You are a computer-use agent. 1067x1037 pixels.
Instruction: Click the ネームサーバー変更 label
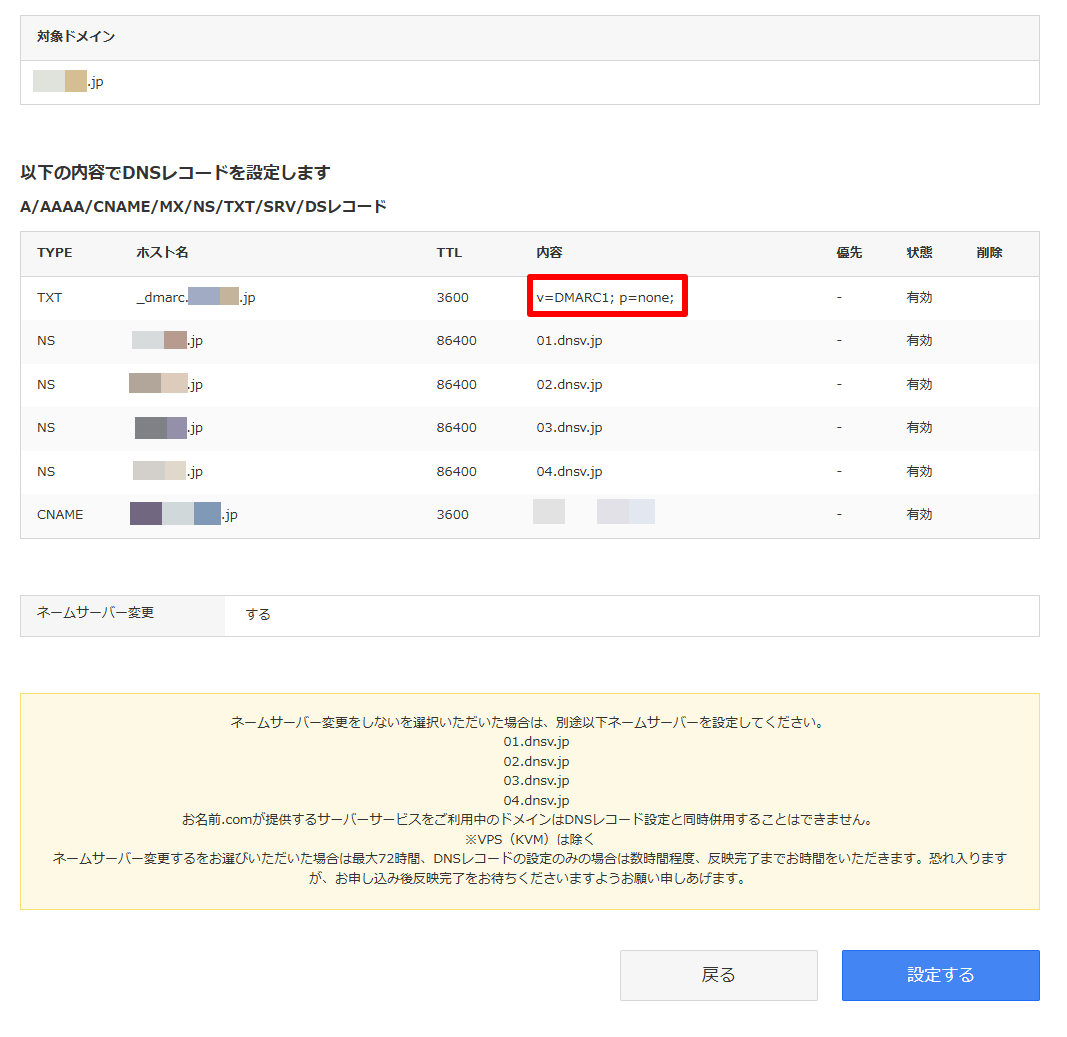pyautogui.click(x=96, y=613)
